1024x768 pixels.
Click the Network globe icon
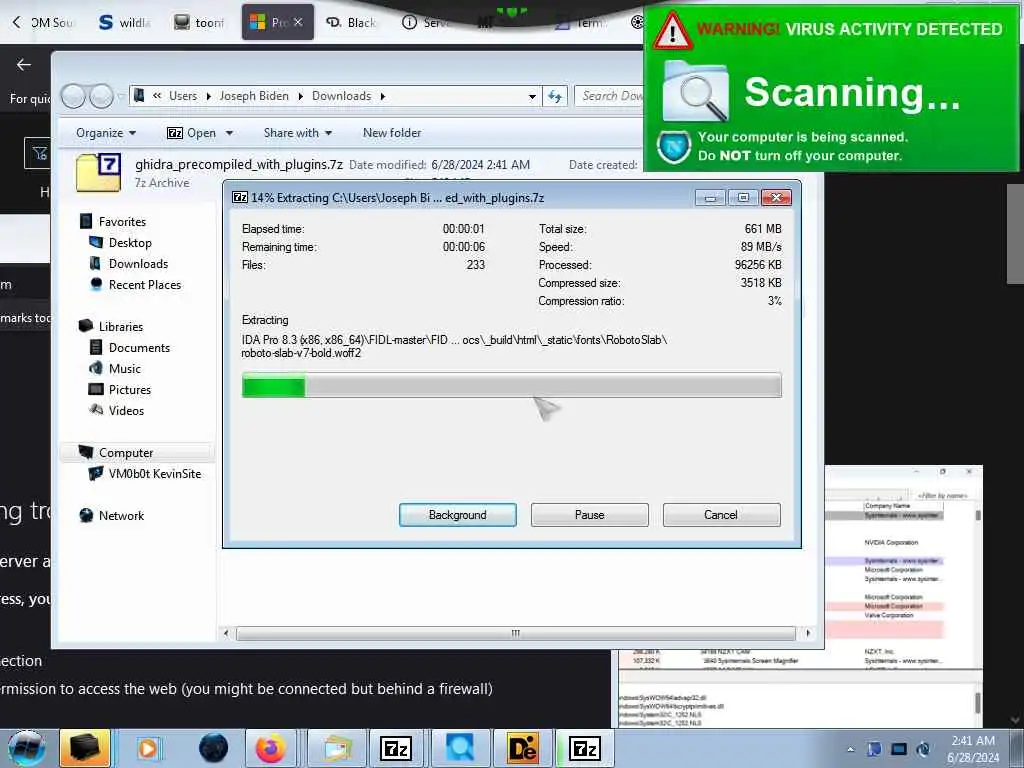[x=86, y=515]
